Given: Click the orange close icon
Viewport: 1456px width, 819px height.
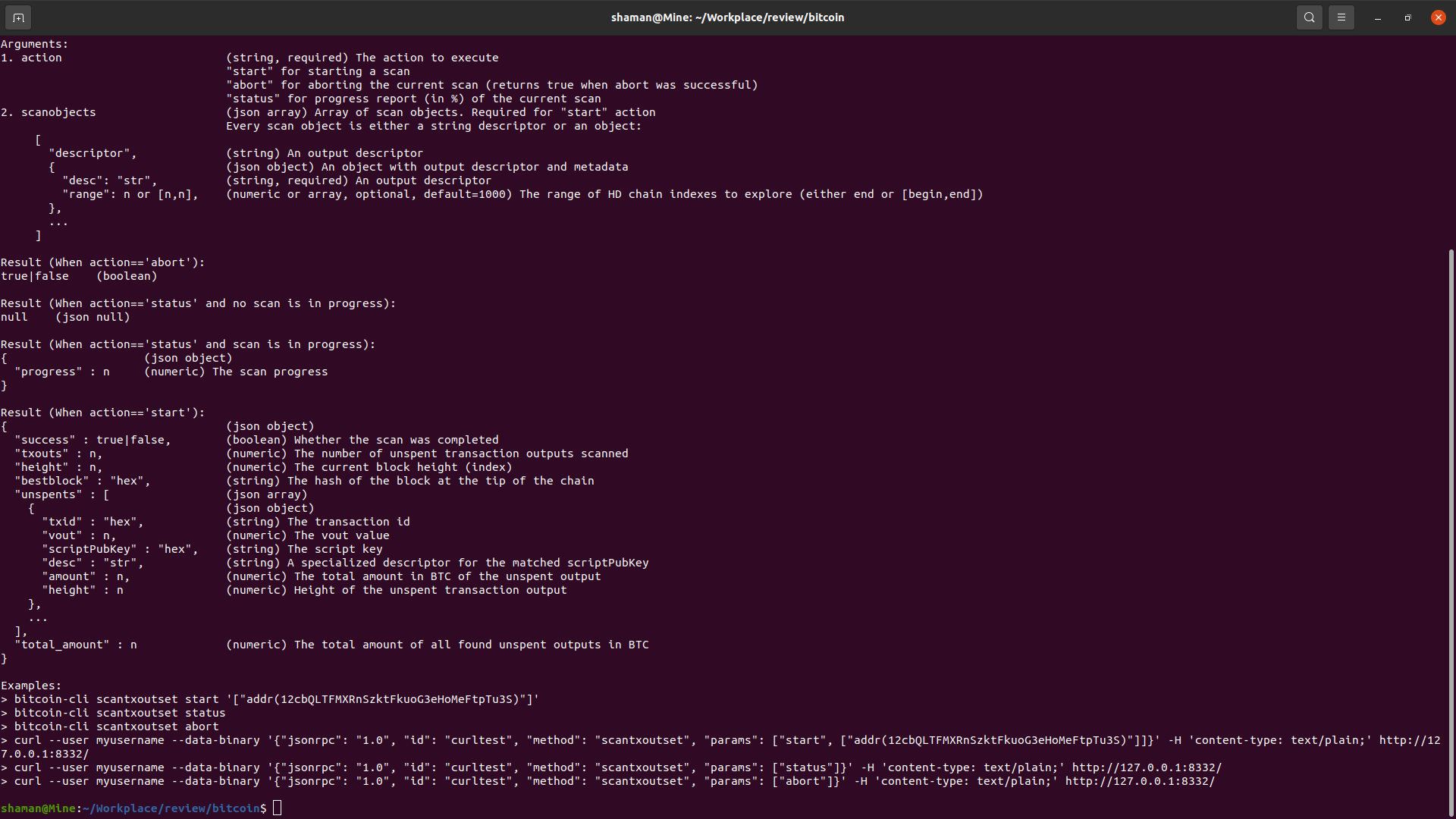Looking at the screenshot, I should coord(1438,17).
